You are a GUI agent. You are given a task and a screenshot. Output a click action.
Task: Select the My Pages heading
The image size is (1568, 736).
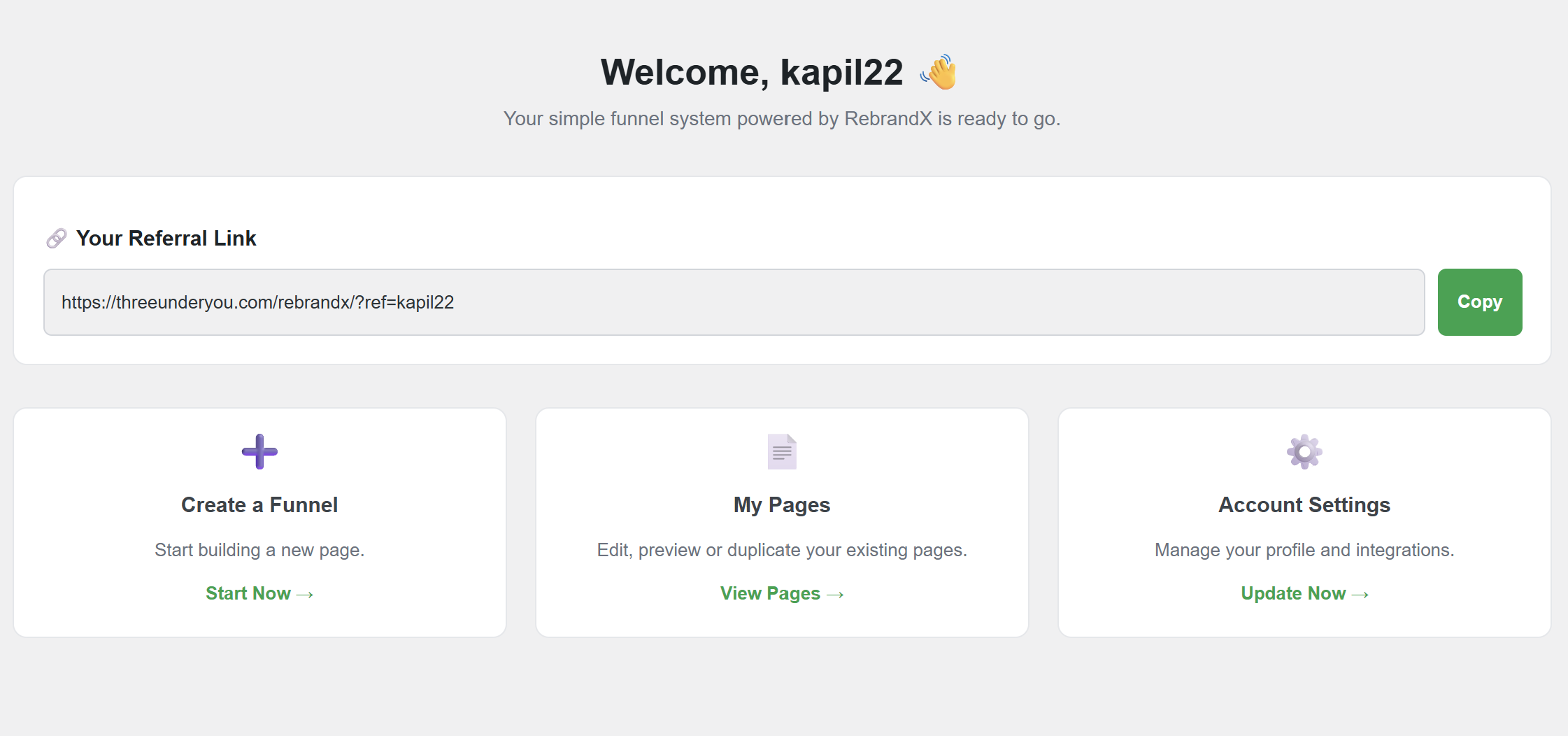[782, 505]
